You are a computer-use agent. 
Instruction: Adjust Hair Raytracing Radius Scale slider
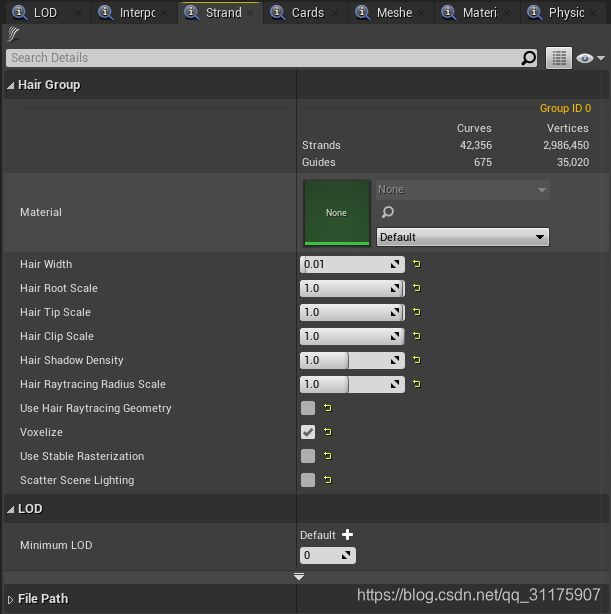352,384
